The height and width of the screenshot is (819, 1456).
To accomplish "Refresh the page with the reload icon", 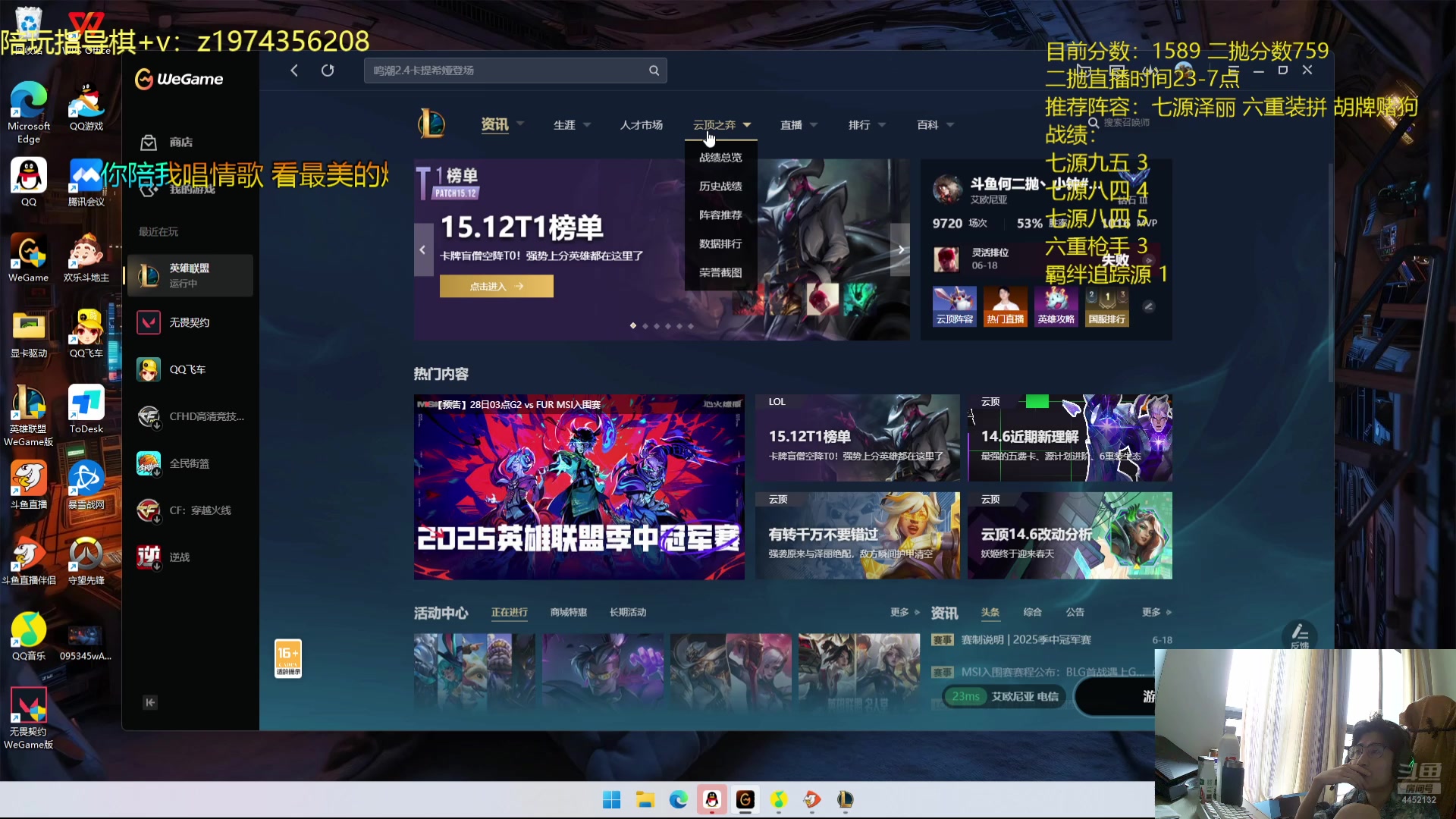I will (x=328, y=71).
